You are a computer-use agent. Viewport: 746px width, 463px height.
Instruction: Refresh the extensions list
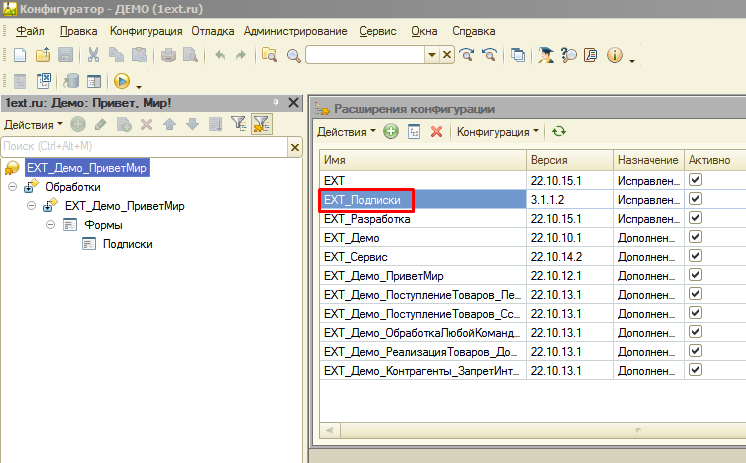click(559, 131)
